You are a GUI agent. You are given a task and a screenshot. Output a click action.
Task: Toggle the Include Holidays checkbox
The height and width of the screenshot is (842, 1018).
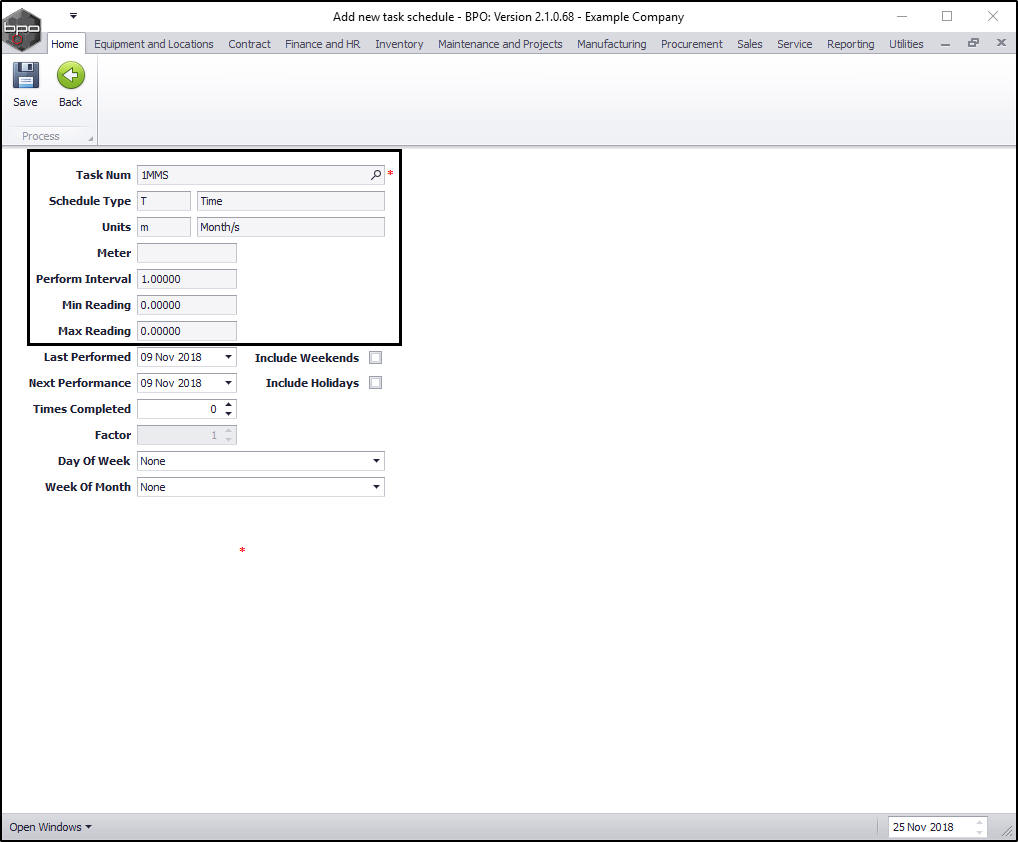[375, 383]
